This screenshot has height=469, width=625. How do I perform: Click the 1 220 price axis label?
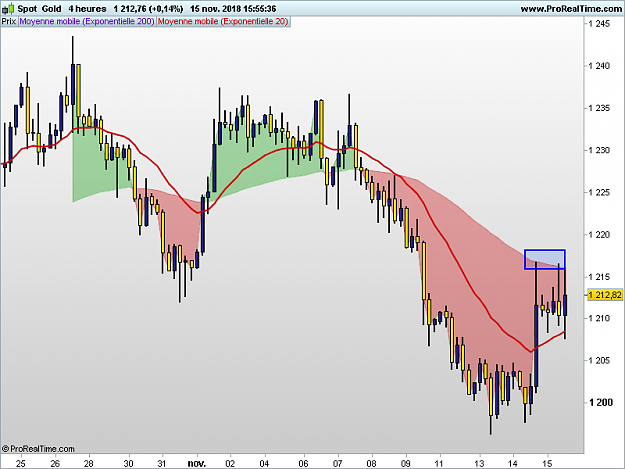(x=599, y=235)
